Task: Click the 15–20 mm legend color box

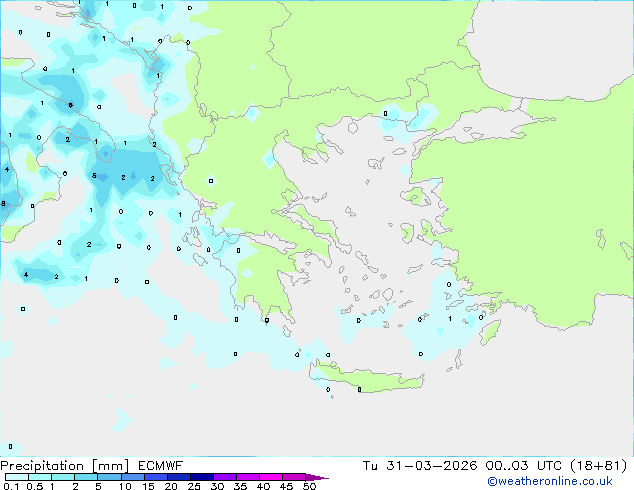Action: pyautogui.click(x=155, y=477)
